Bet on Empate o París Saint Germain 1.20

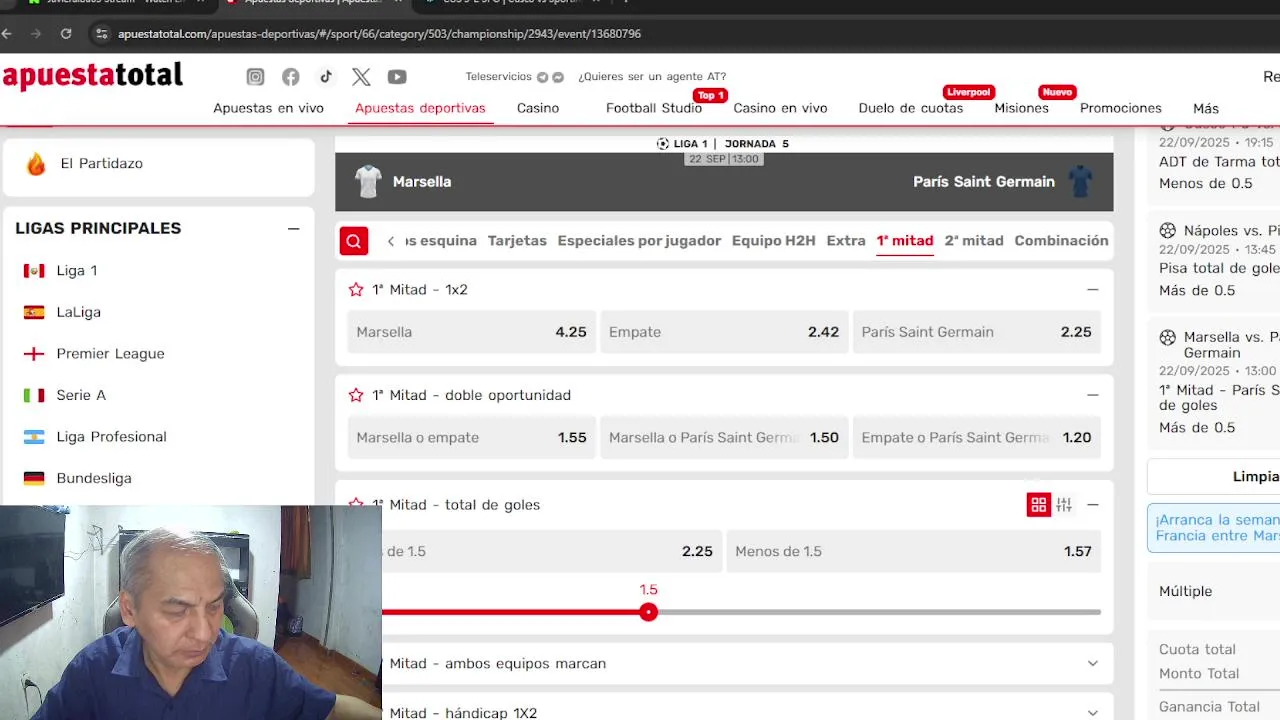click(x=976, y=437)
